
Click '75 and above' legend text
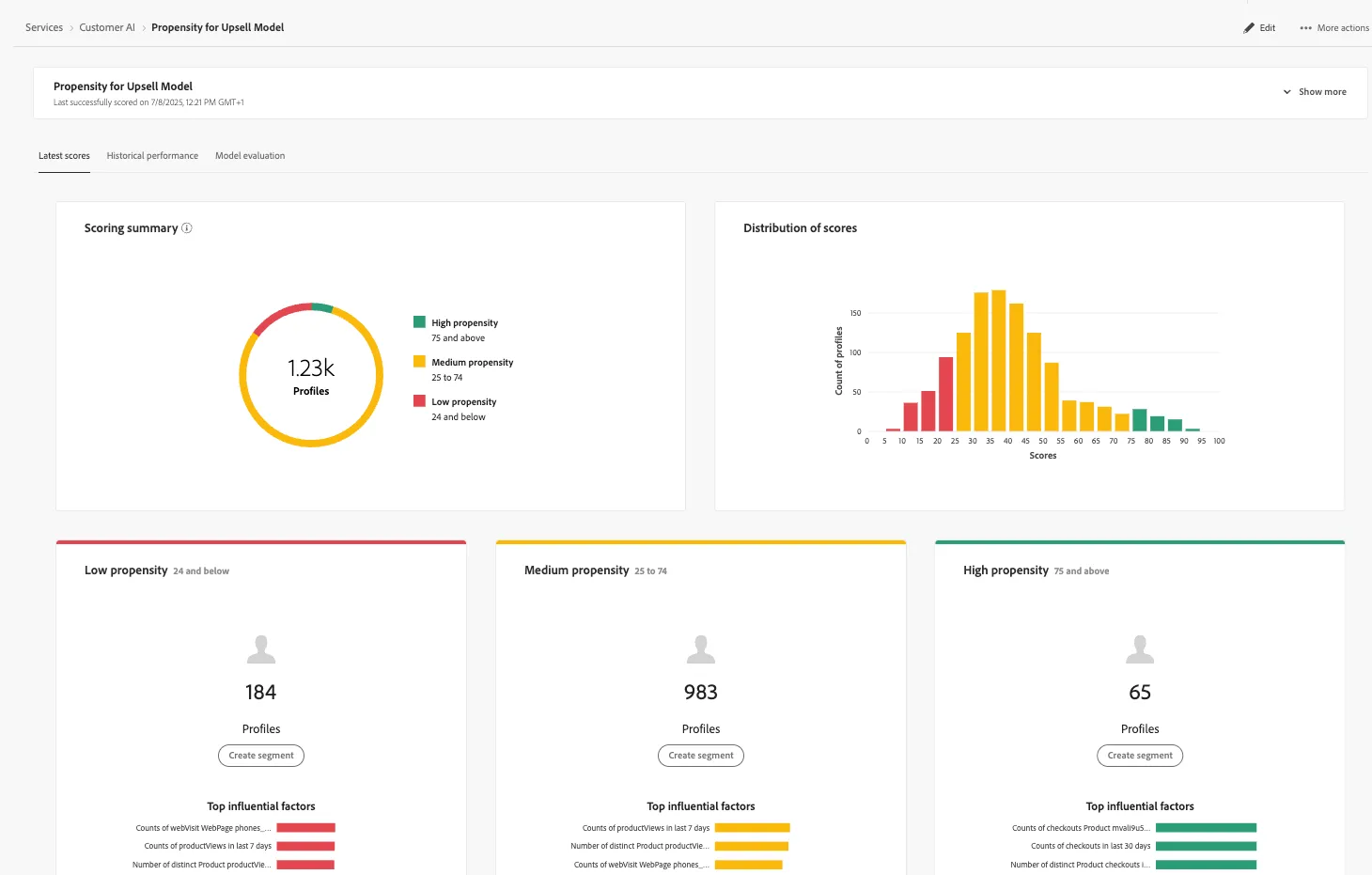(459, 338)
